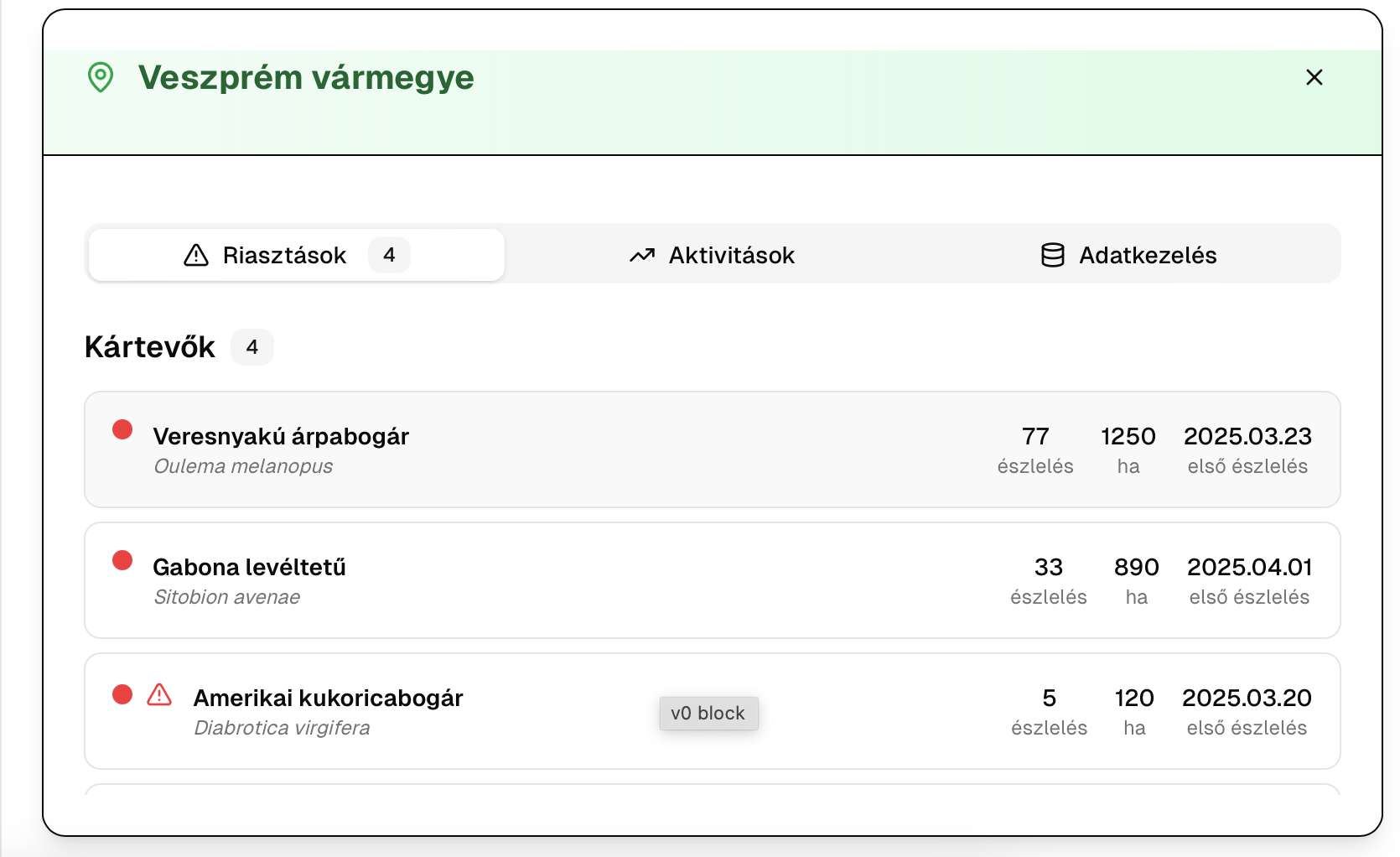Switch to the Riasztások tab
Viewport: 1400px width, 857px height.
coord(284,255)
